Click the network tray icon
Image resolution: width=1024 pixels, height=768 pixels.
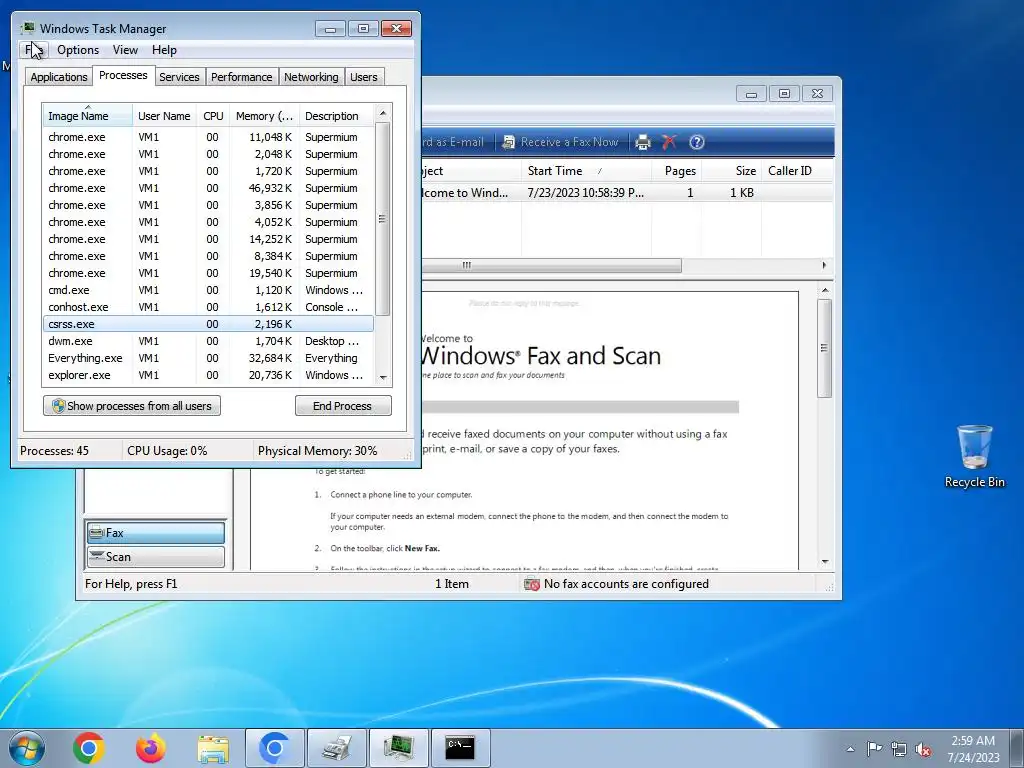tap(899, 749)
